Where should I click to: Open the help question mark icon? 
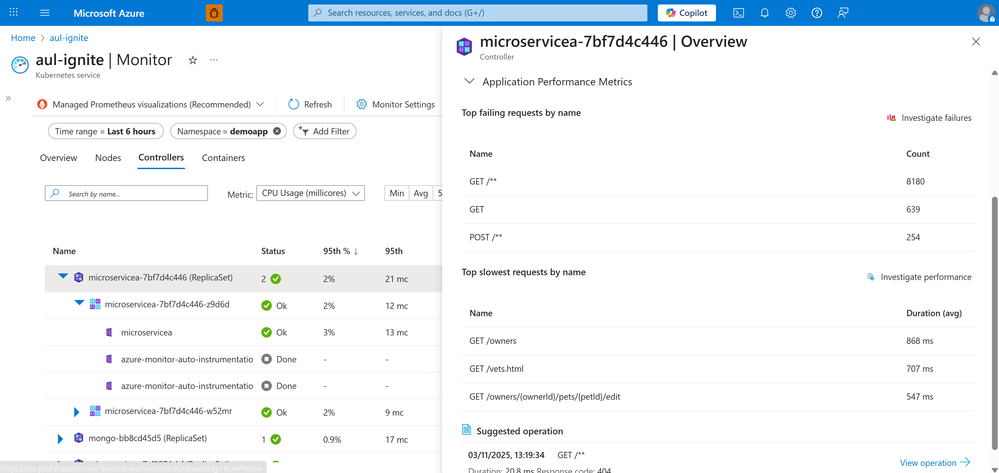point(817,13)
